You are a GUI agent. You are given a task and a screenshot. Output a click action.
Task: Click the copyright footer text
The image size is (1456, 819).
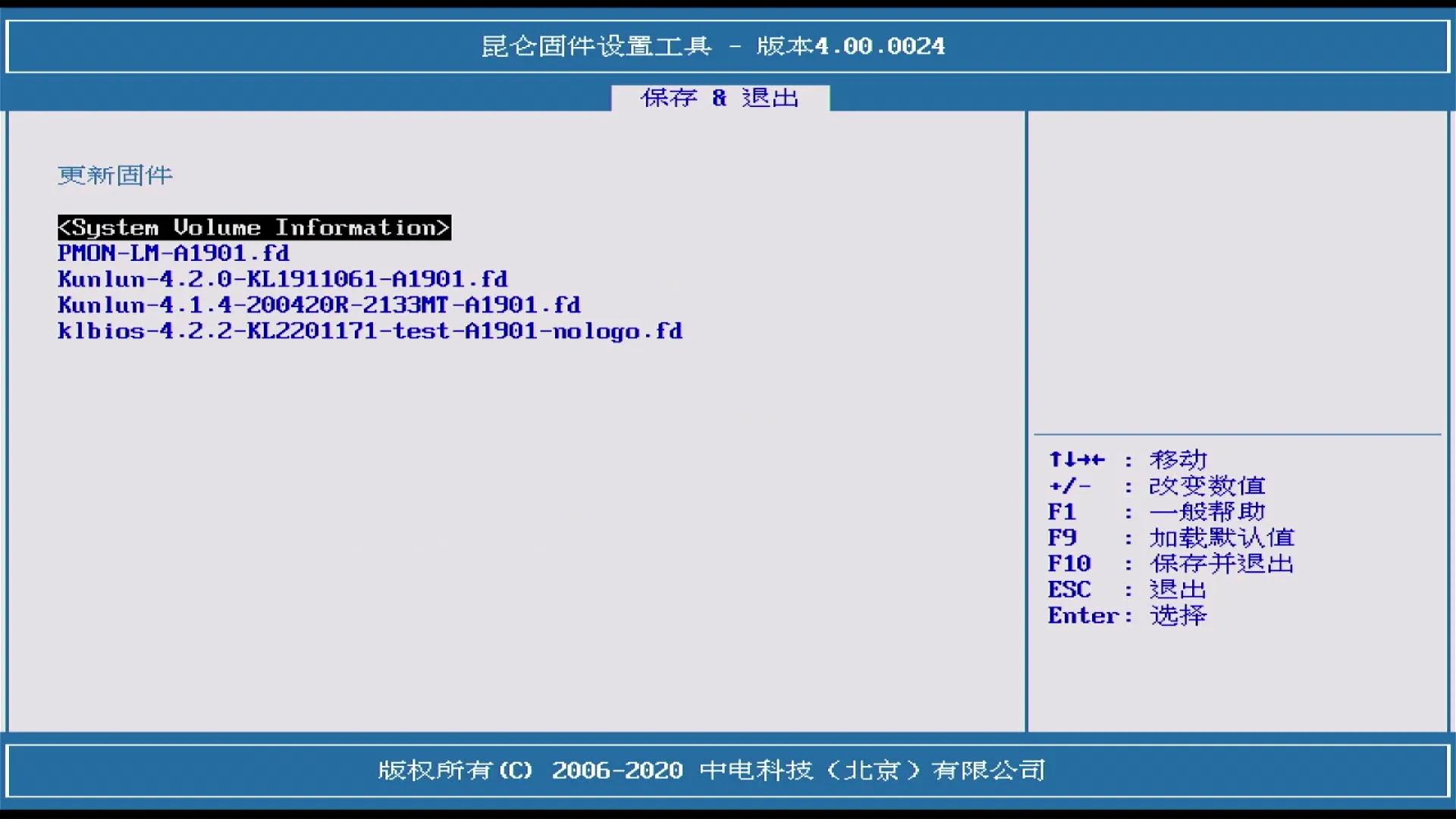coord(711,770)
